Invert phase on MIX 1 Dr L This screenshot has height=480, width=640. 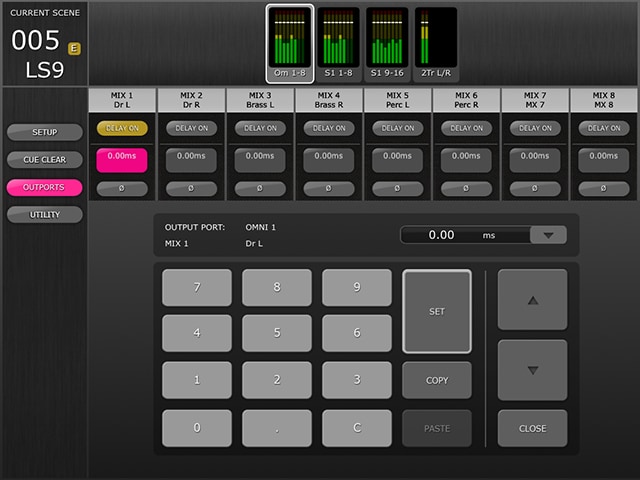[122, 188]
